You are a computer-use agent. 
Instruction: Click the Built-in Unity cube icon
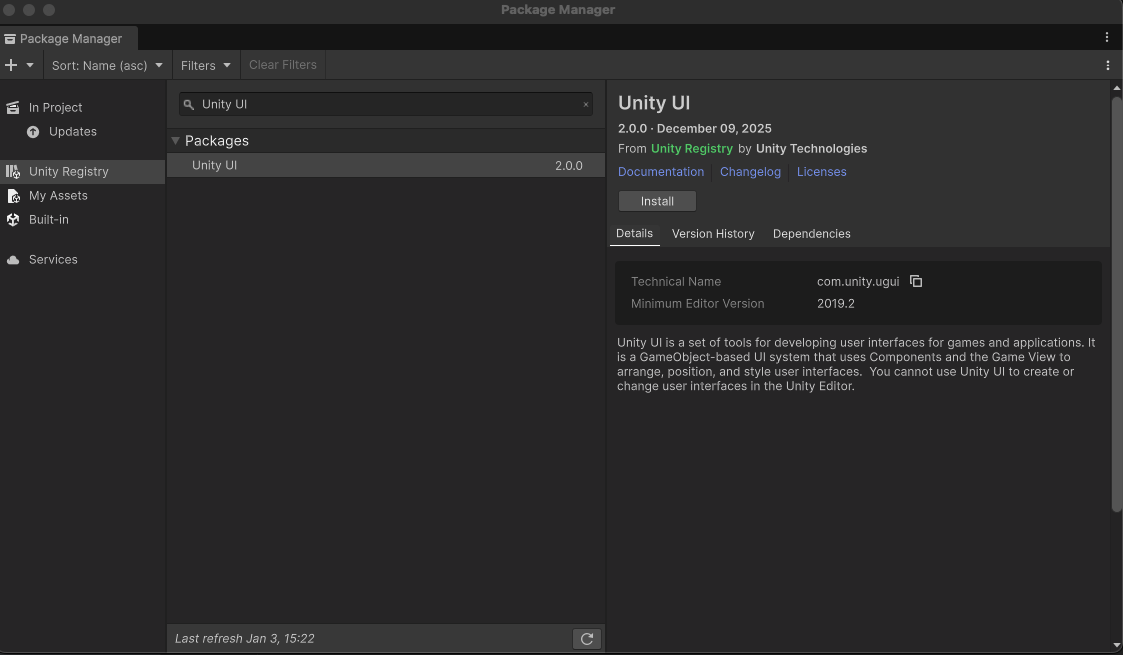(x=13, y=220)
